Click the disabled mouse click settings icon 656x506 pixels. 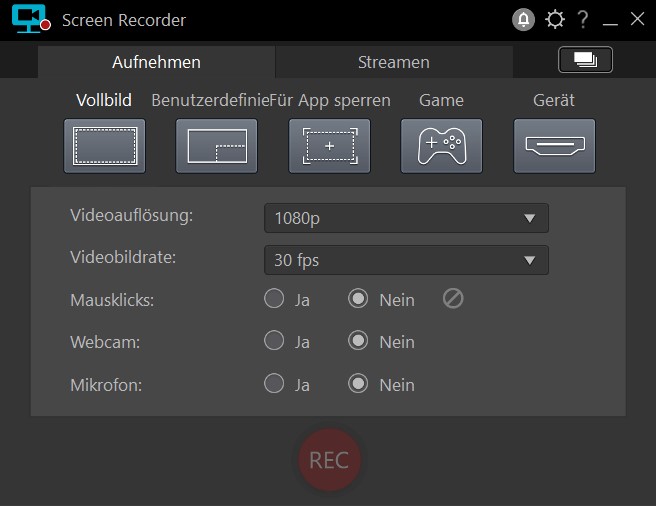tap(453, 299)
